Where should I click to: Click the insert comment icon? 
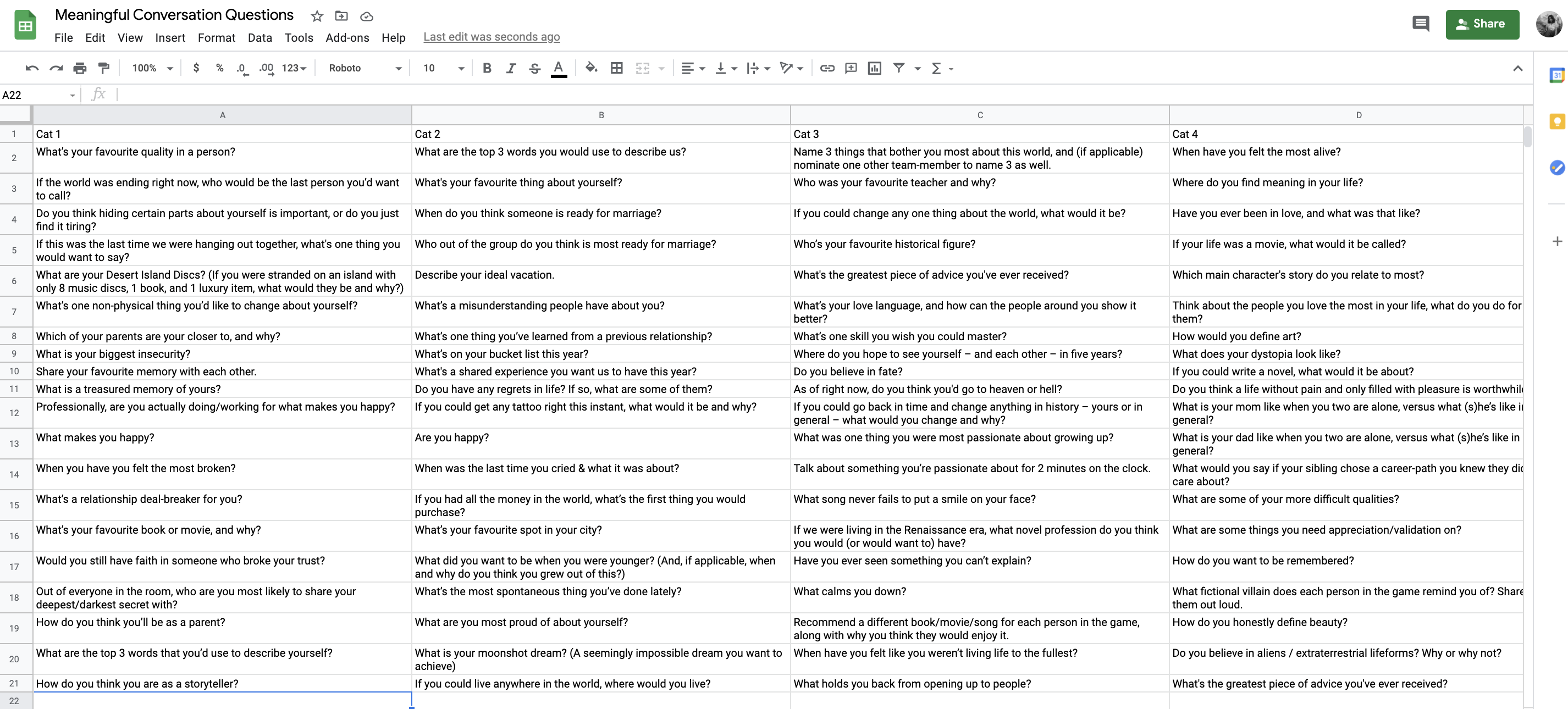pyautogui.click(x=851, y=68)
